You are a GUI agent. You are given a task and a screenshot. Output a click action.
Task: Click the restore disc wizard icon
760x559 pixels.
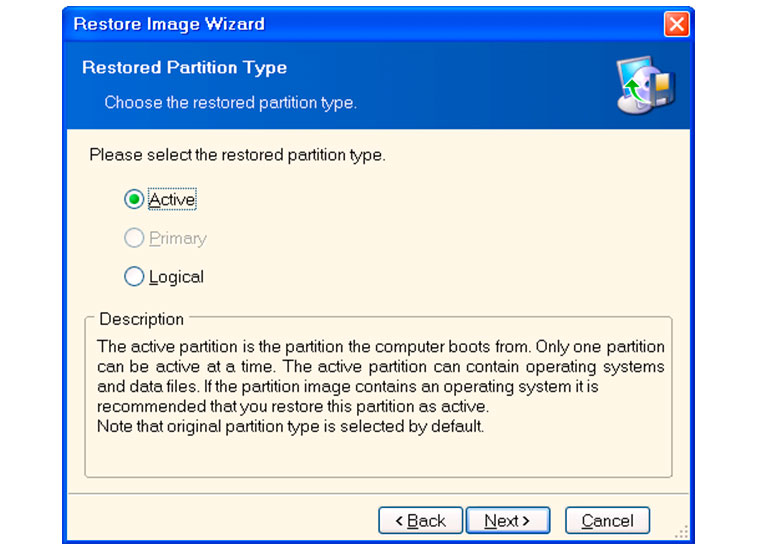click(645, 85)
